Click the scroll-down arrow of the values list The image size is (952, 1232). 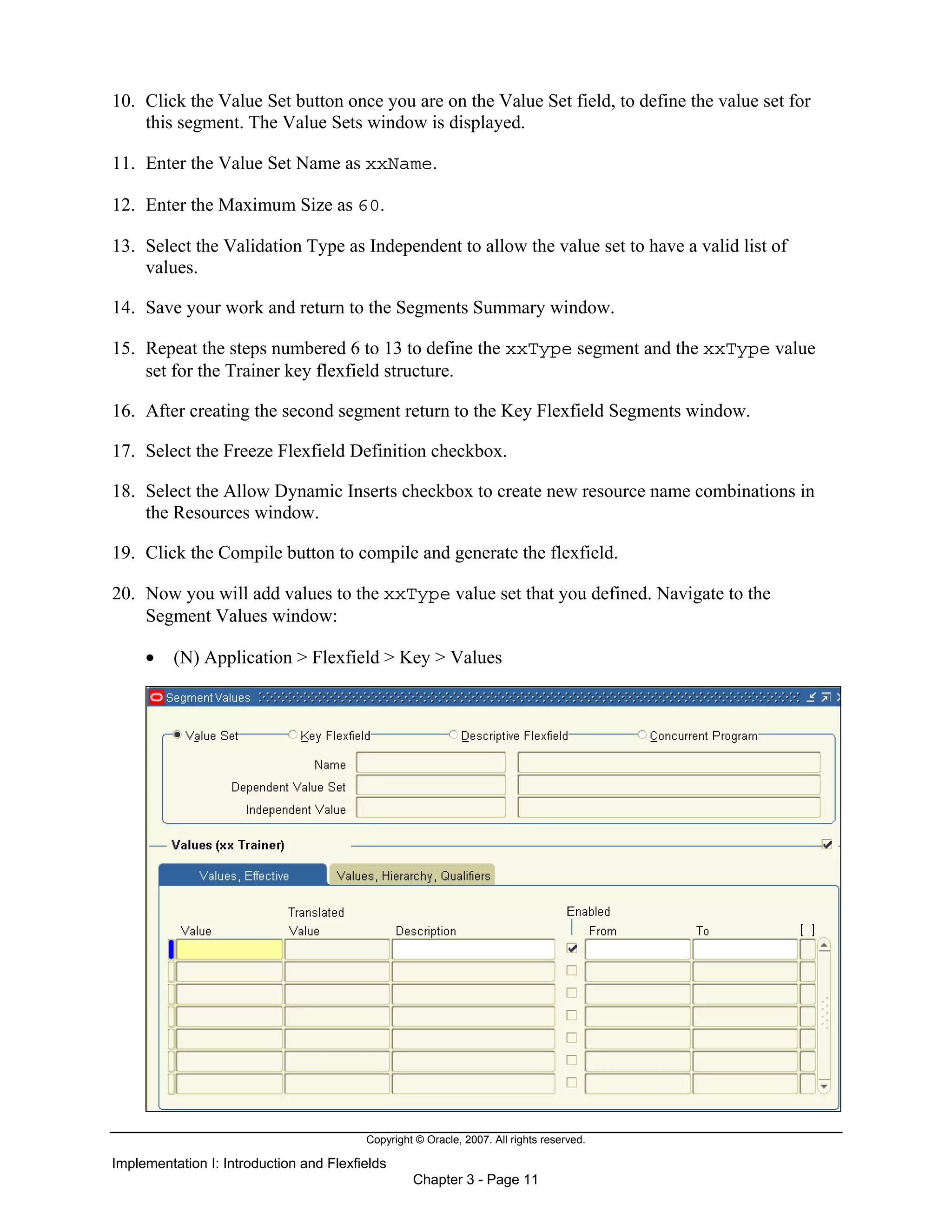pos(825,1086)
